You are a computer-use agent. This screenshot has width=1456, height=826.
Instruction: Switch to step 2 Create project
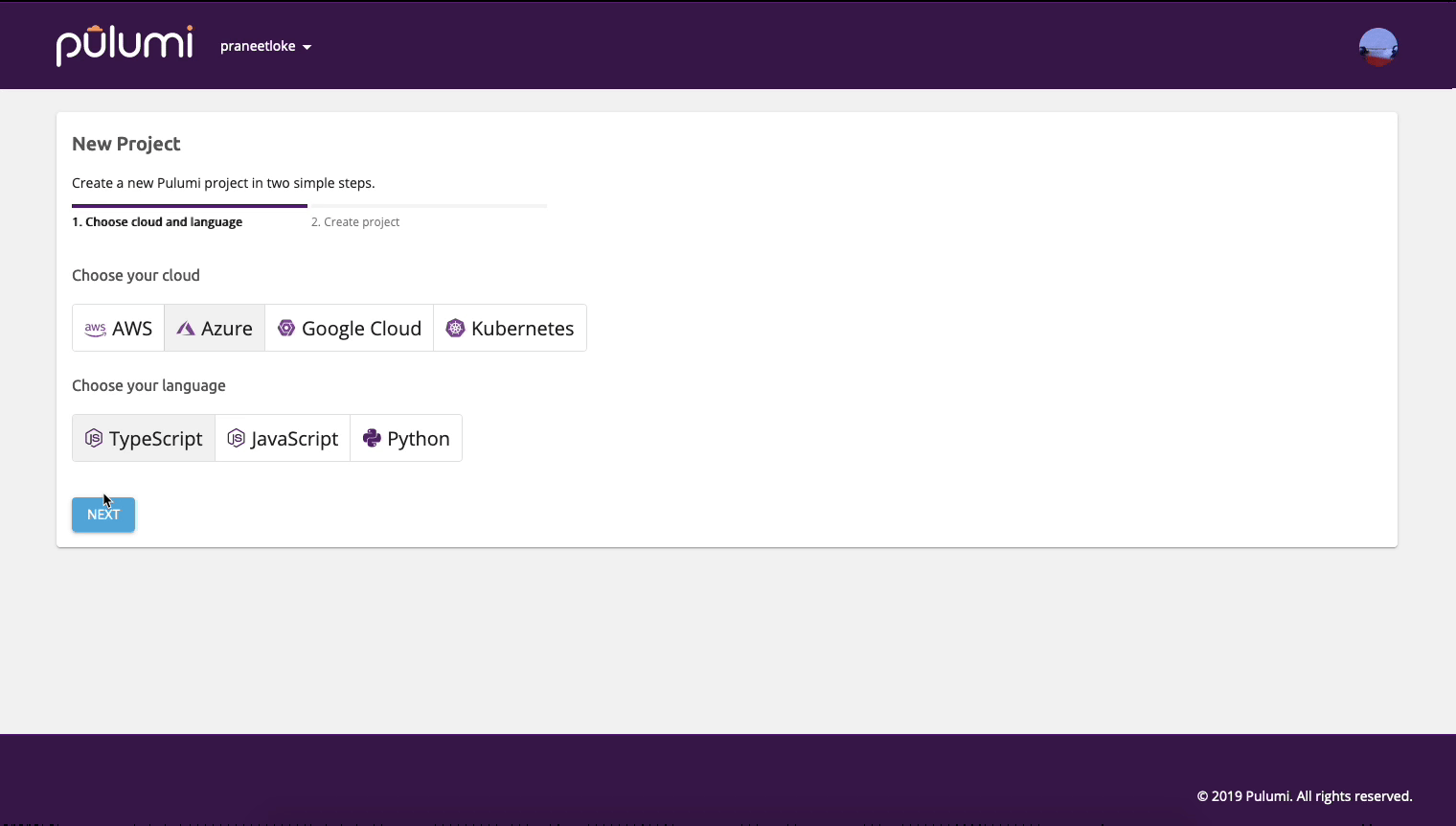click(x=355, y=221)
